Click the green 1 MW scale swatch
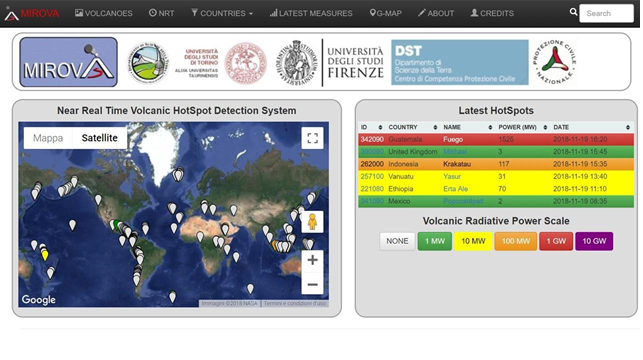 435,241
